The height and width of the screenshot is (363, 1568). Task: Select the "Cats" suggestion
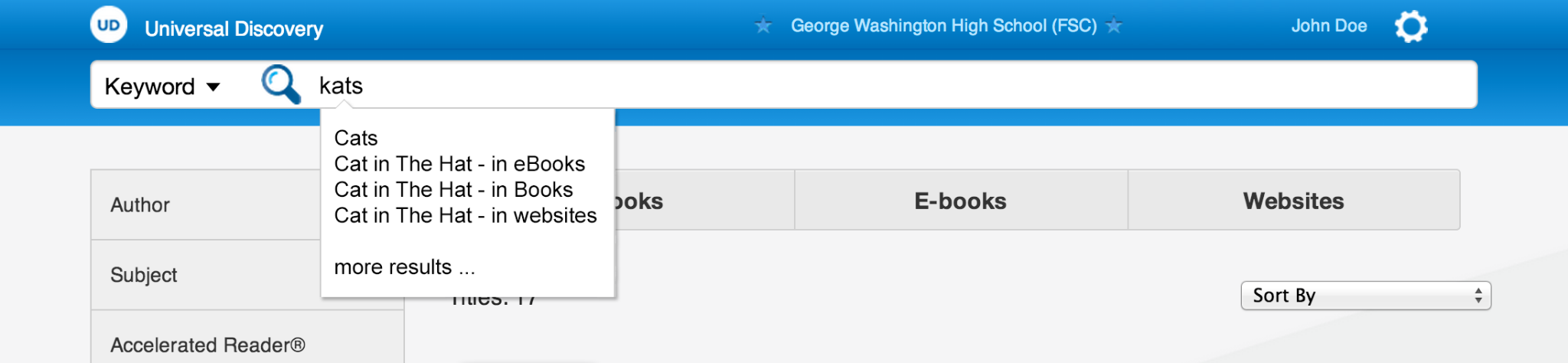[x=356, y=138]
